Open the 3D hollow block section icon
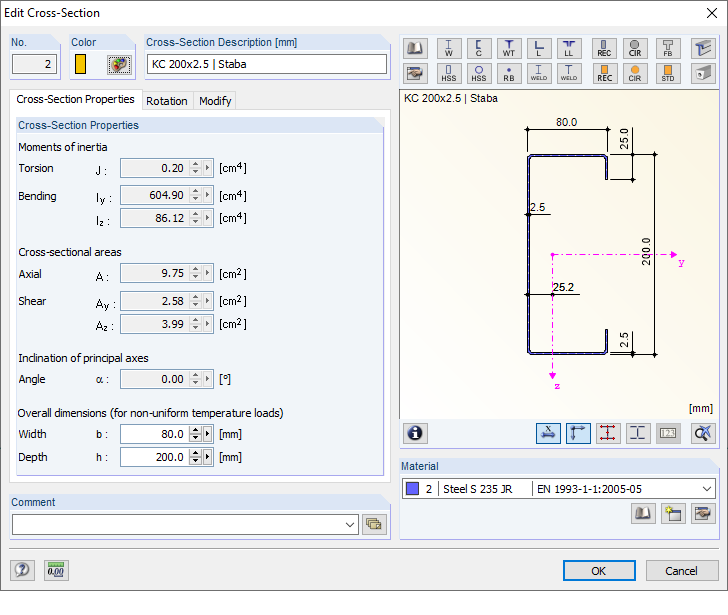Image resolution: width=728 pixels, height=615 pixels. click(x=703, y=73)
